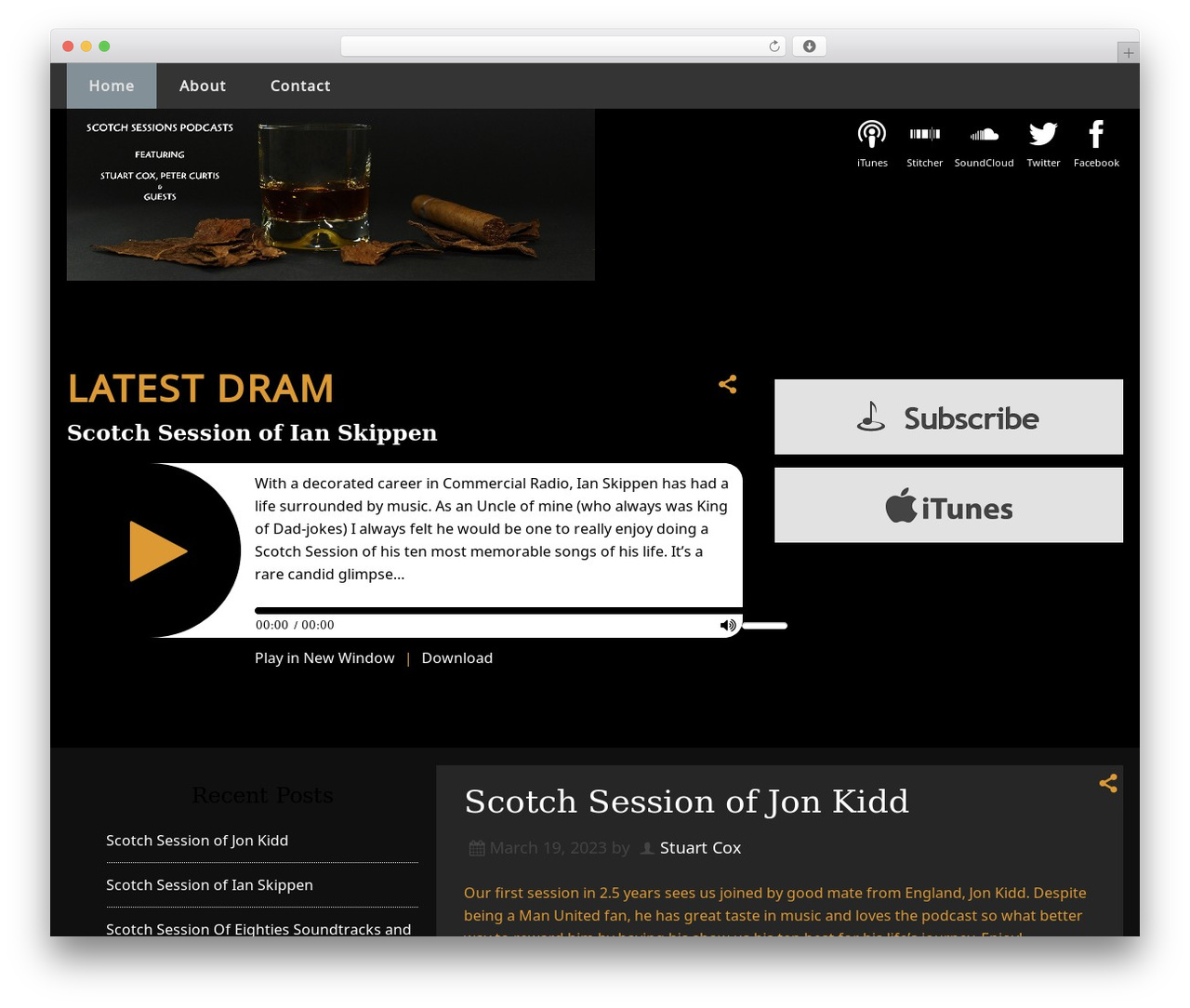Download the Ian Skippen episode

[457, 658]
